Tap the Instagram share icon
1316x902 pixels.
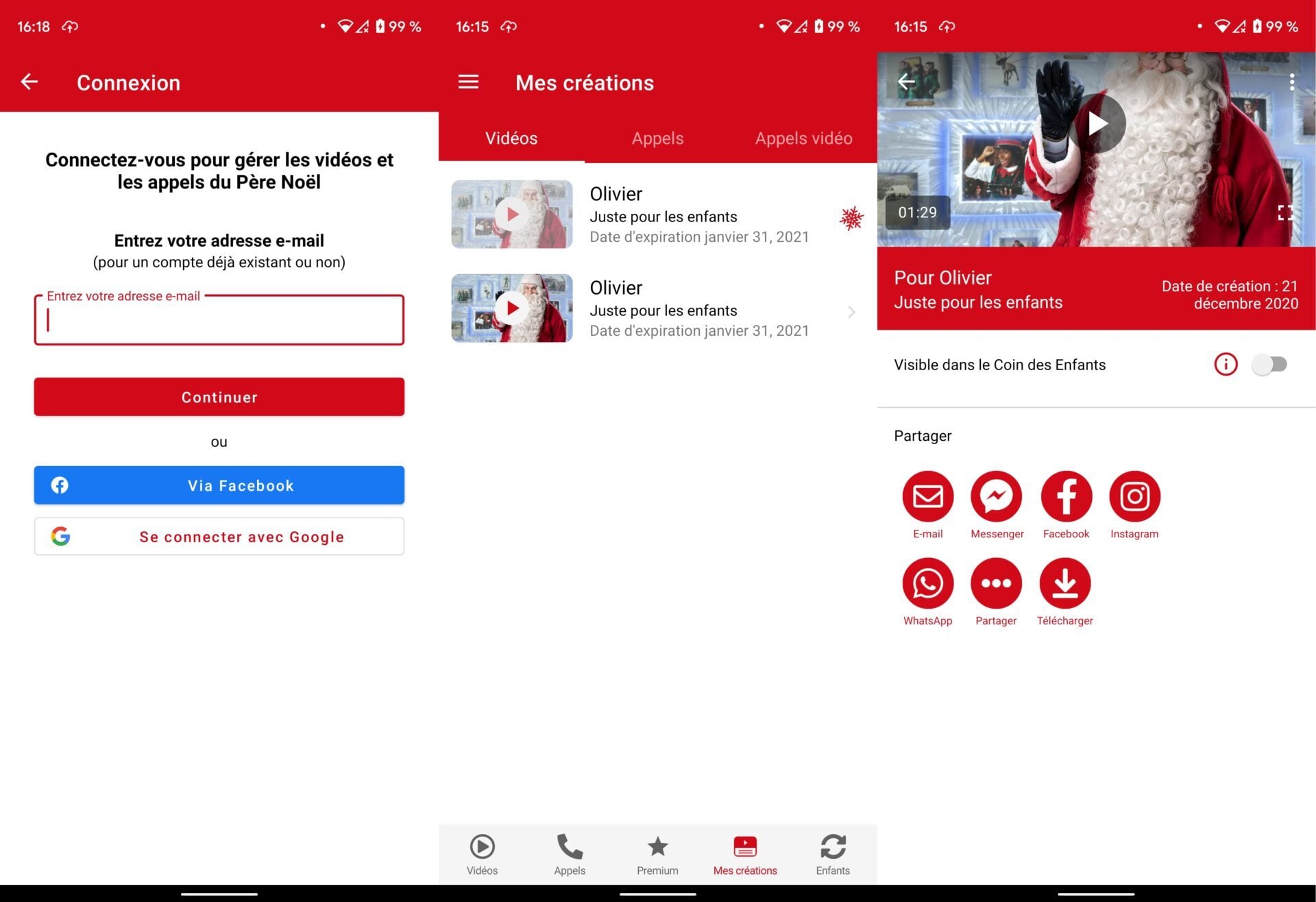coord(1134,496)
